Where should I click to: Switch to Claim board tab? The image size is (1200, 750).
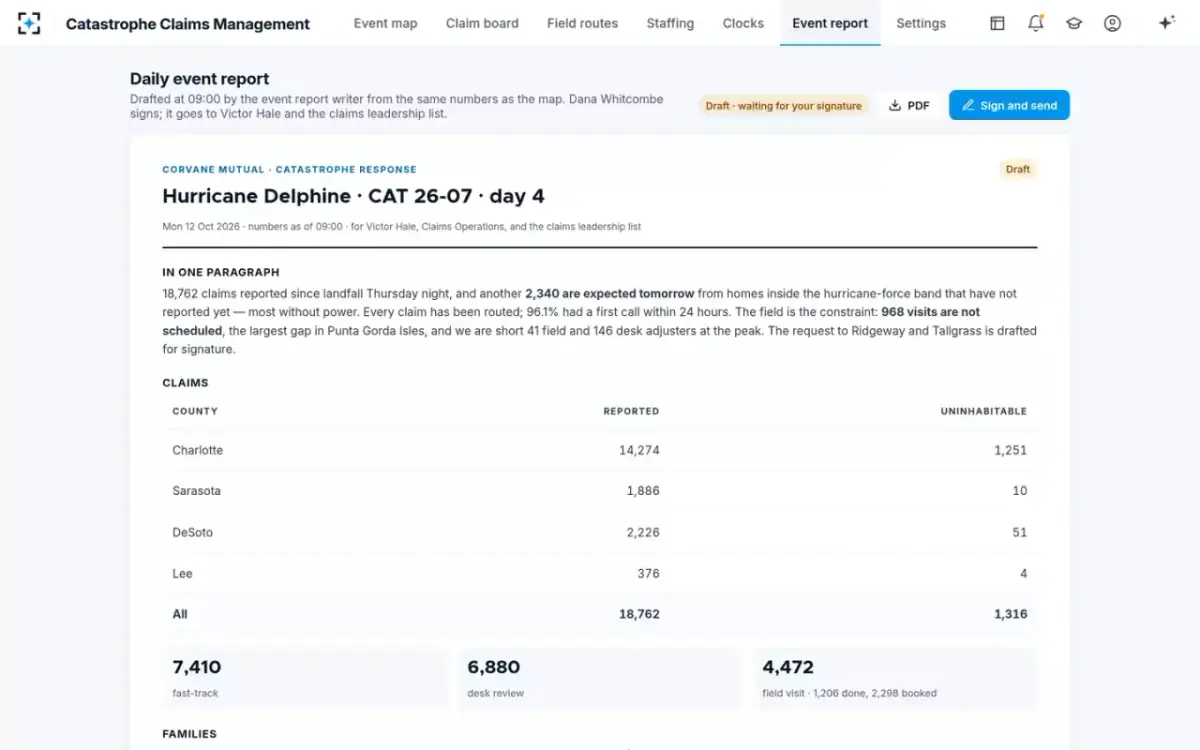(x=482, y=23)
